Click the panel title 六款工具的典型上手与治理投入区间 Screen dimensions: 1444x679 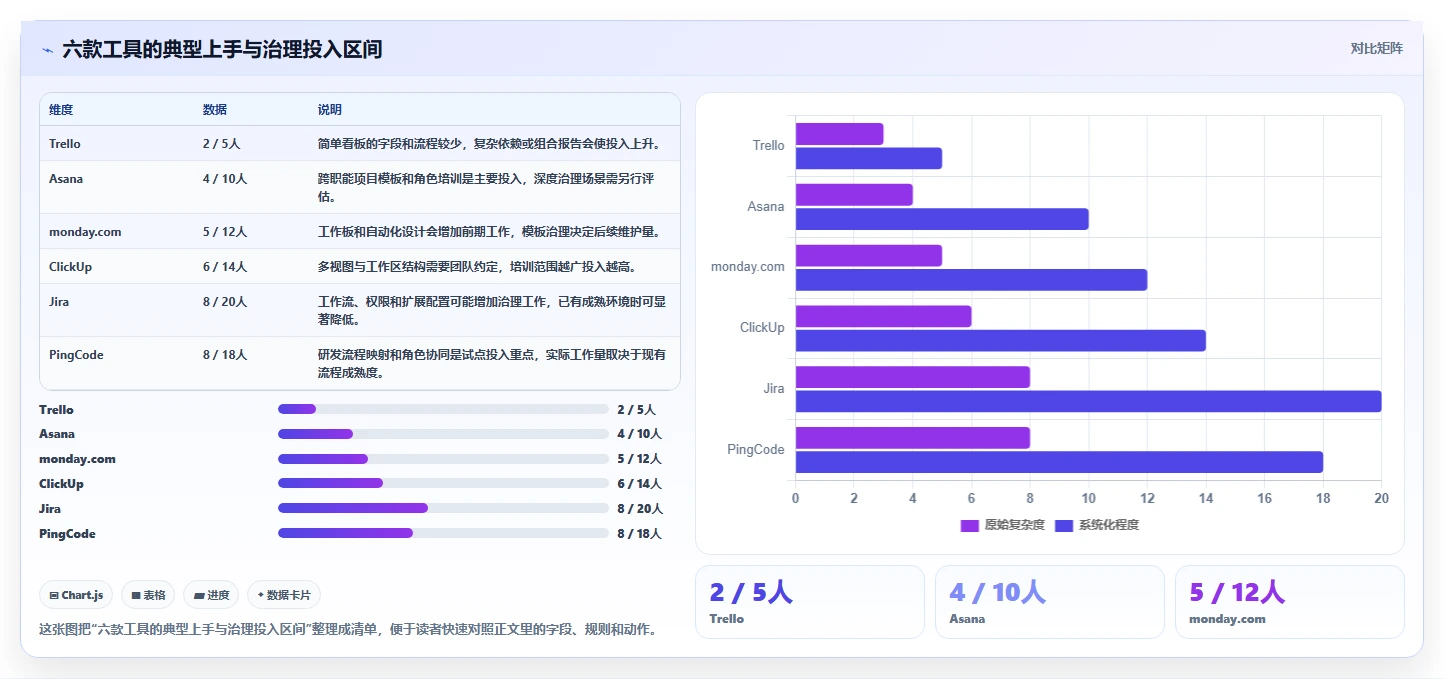point(222,50)
